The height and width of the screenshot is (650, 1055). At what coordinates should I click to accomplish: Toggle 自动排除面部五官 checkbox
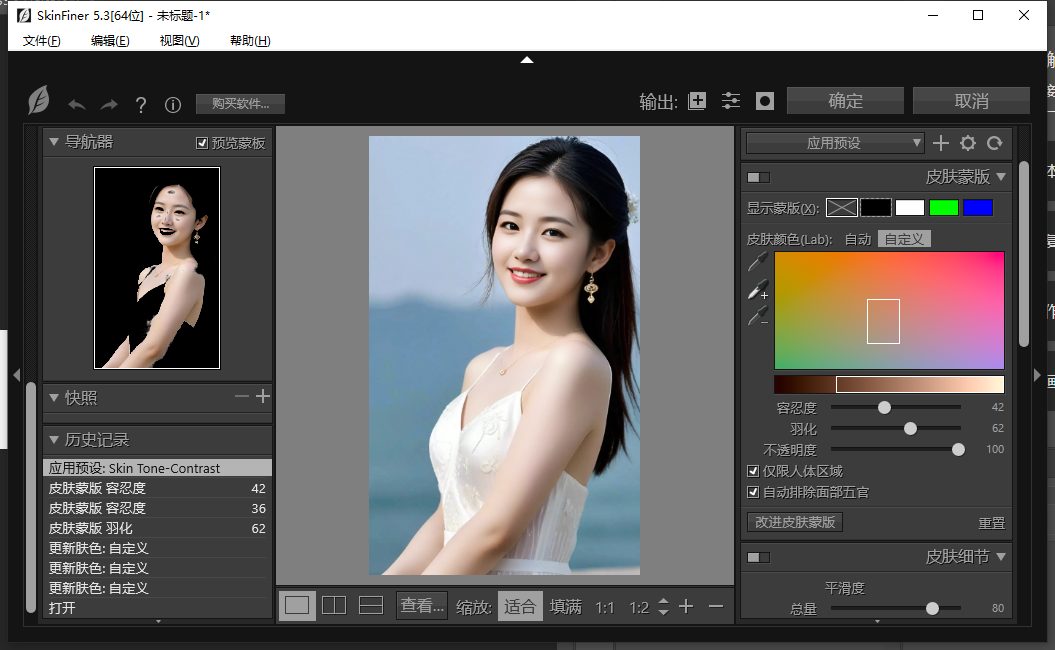click(x=754, y=492)
